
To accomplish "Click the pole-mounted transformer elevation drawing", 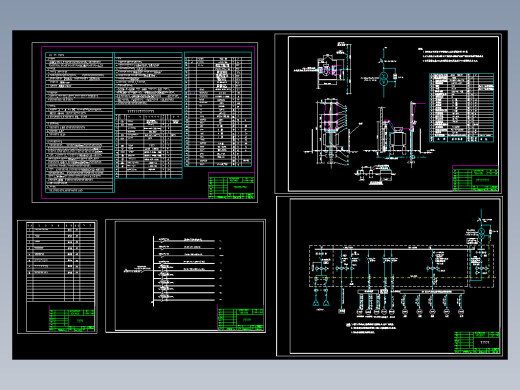I will click(397, 132).
